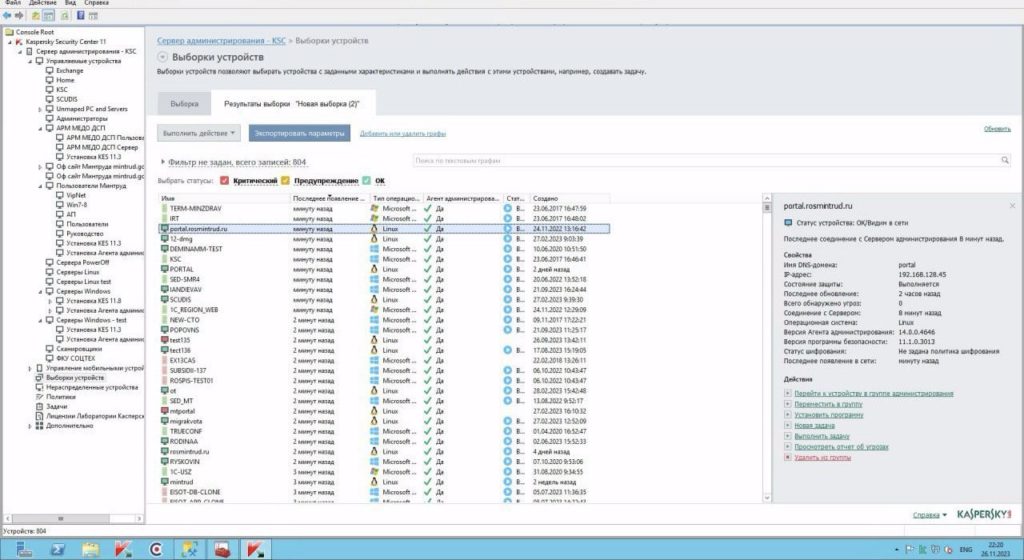Screen dimensions: 1024x560
Task: Toggle the Предупреждение status checkbox
Action: click(x=286, y=180)
